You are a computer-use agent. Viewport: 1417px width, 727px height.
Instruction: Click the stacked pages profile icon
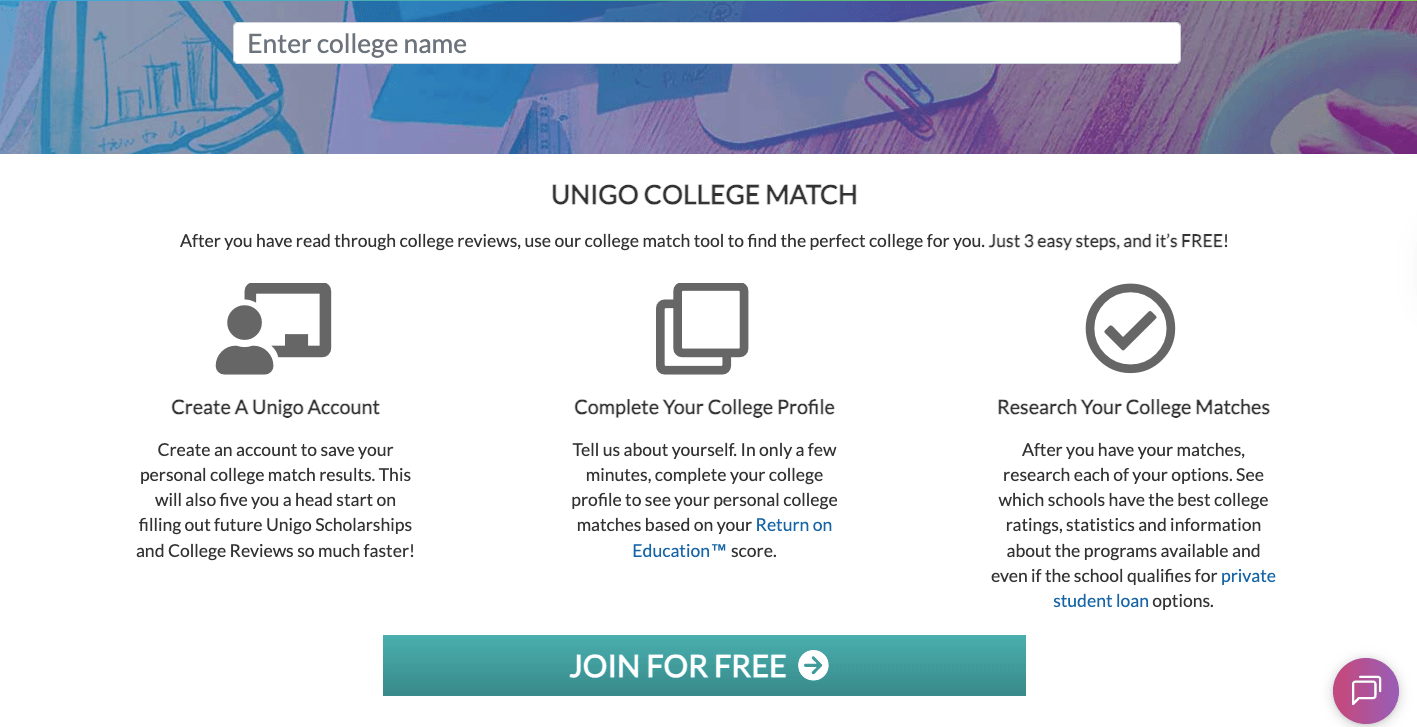[x=702, y=329]
